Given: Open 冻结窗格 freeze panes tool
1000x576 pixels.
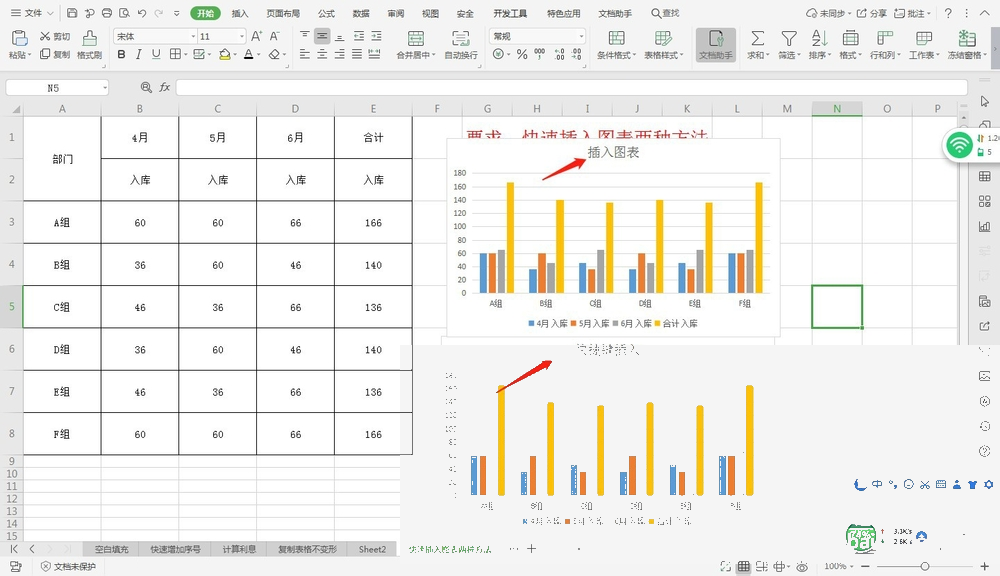Looking at the screenshot, I should [967, 45].
